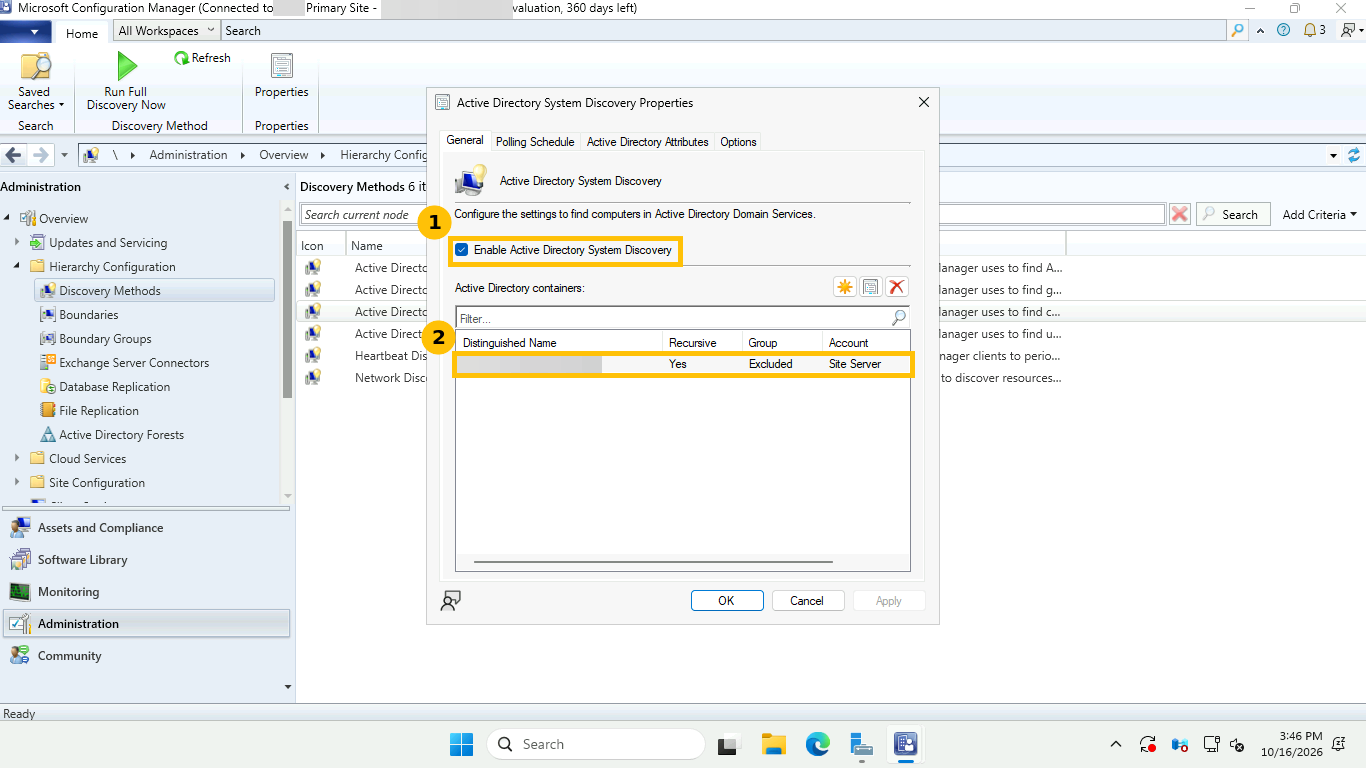The width and height of the screenshot is (1366, 768).
Task: Switch to Active Directory Attributes tab
Action: (x=647, y=142)
